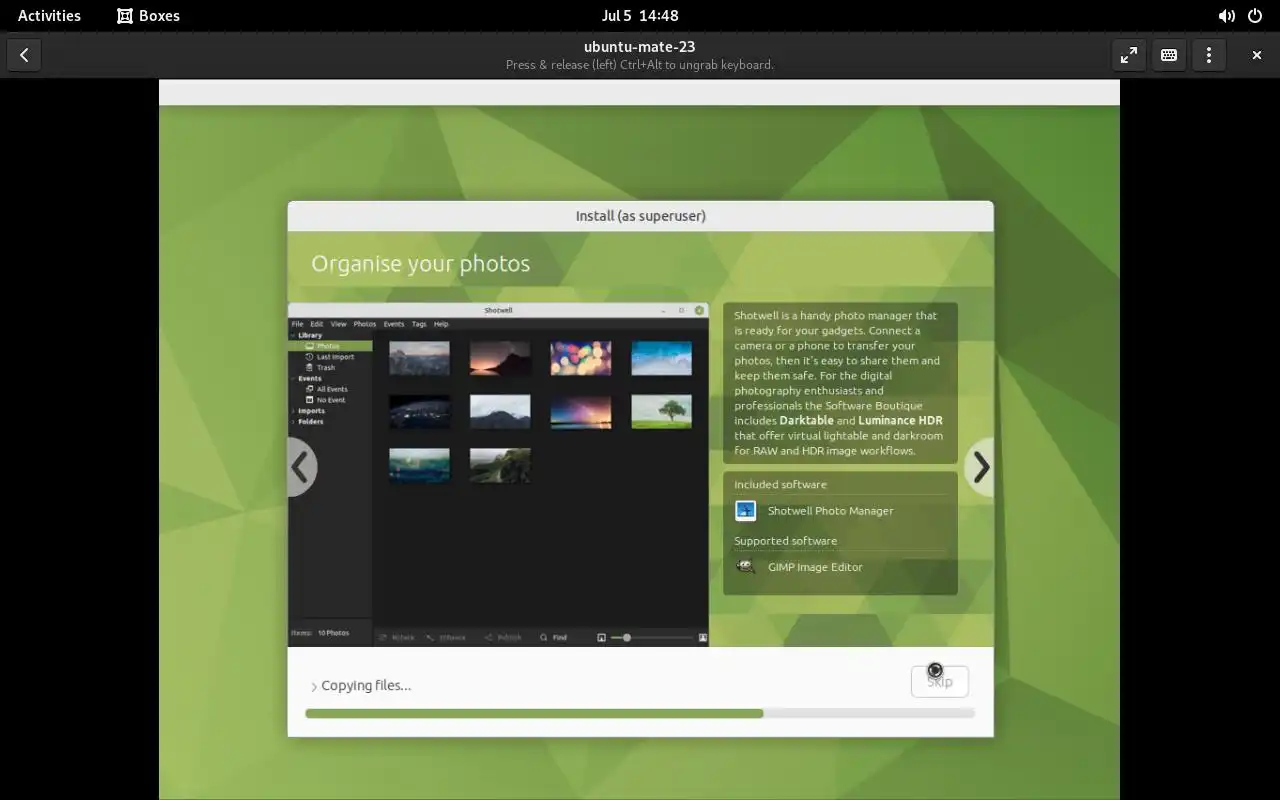This screenshot has height=800, width=1280.
Task: Click the installation progress bar
Action: [x=640, y=713]
